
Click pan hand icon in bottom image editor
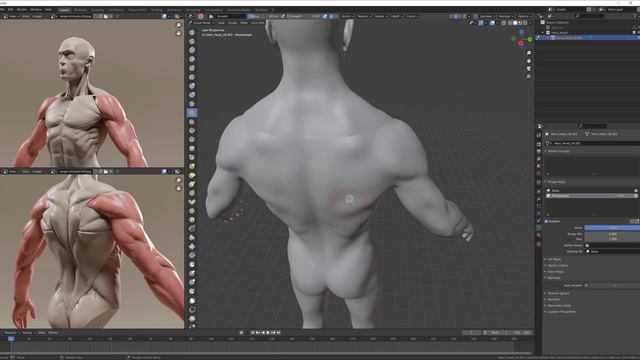click(x=178, y=188)
